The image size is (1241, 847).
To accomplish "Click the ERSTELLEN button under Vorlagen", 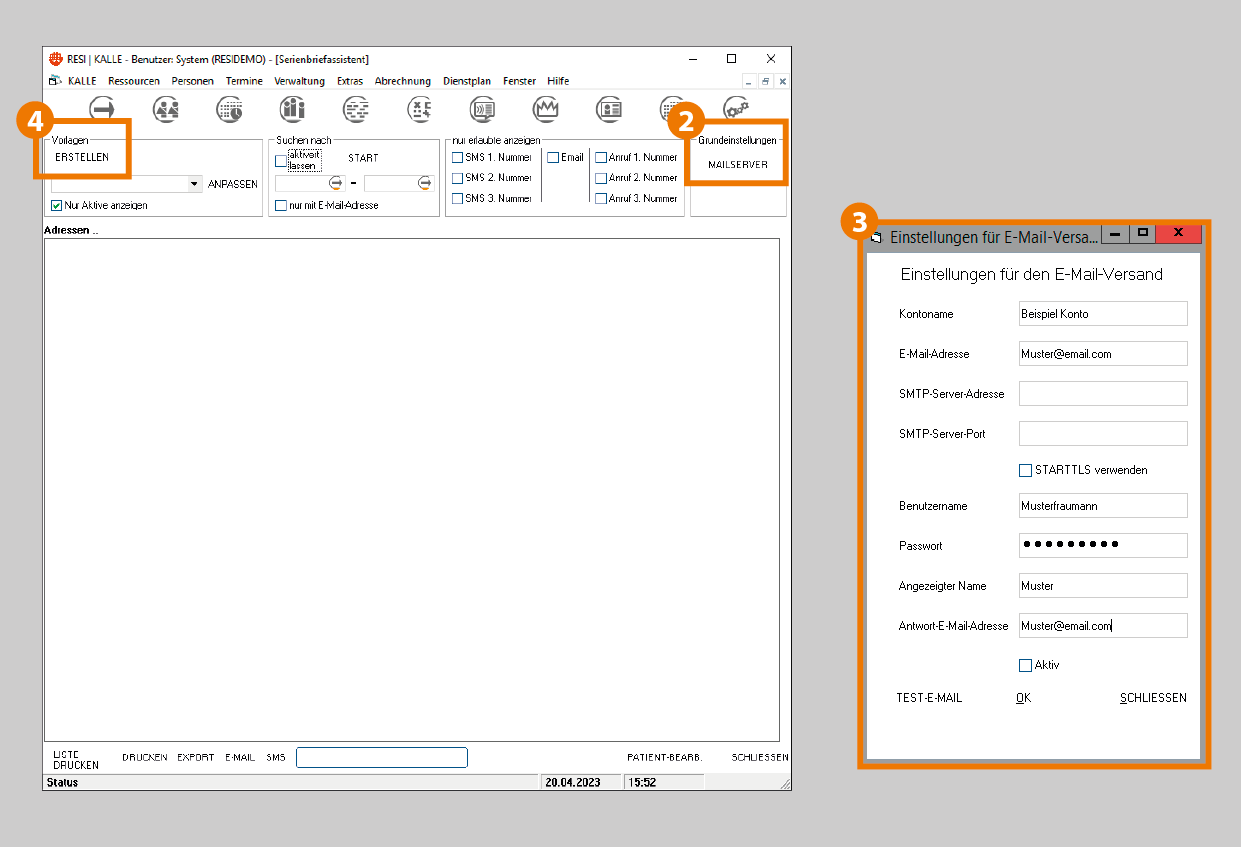I will tap(82, 157).
